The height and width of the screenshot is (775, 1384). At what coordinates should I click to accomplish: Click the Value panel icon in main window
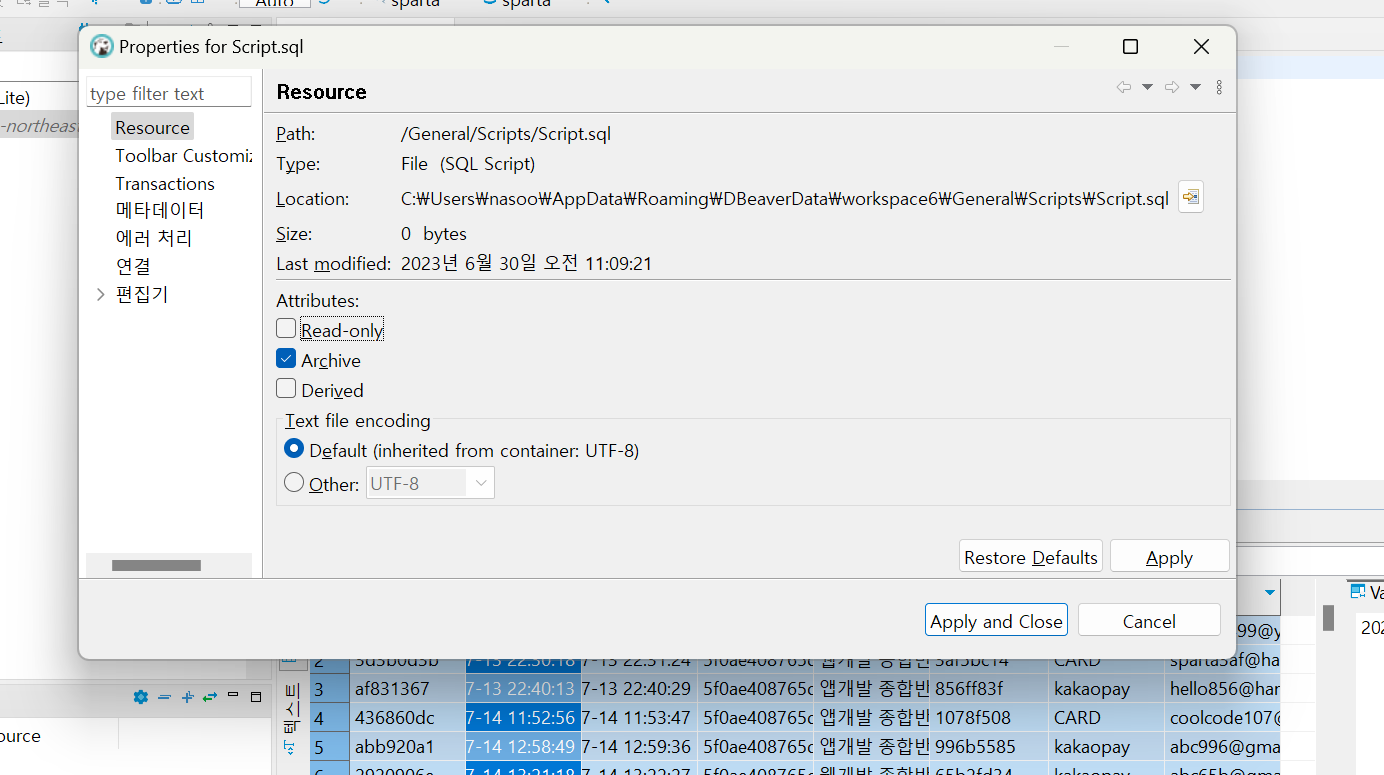click(1358, 592)
